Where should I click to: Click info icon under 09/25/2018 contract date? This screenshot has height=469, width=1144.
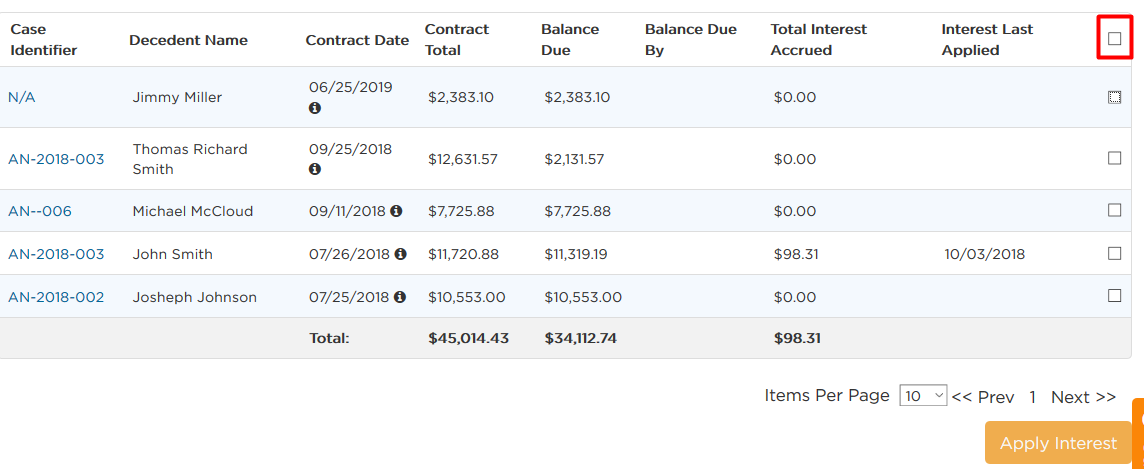pyautogui.click(x=314, y=169)
